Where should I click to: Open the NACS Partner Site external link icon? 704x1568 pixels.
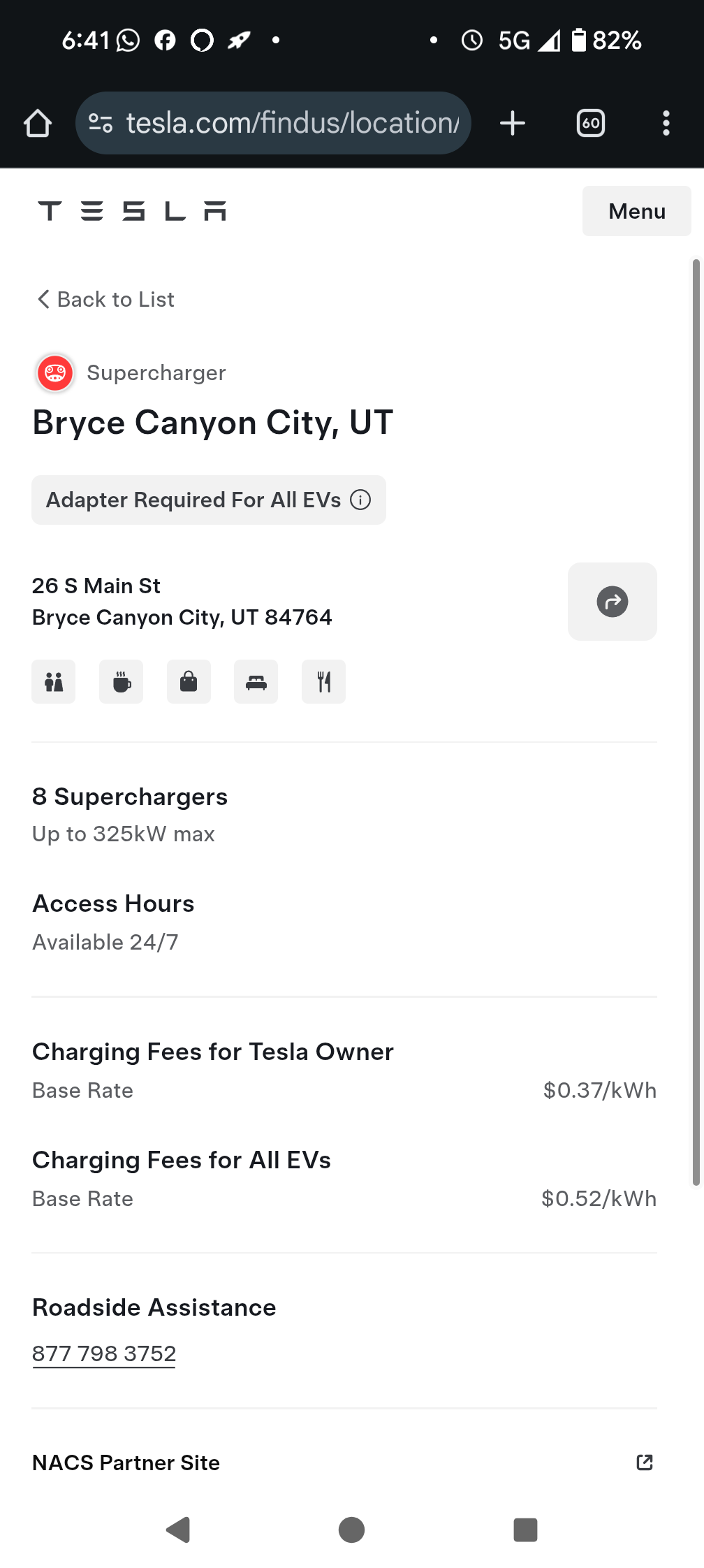point(645,1462)
